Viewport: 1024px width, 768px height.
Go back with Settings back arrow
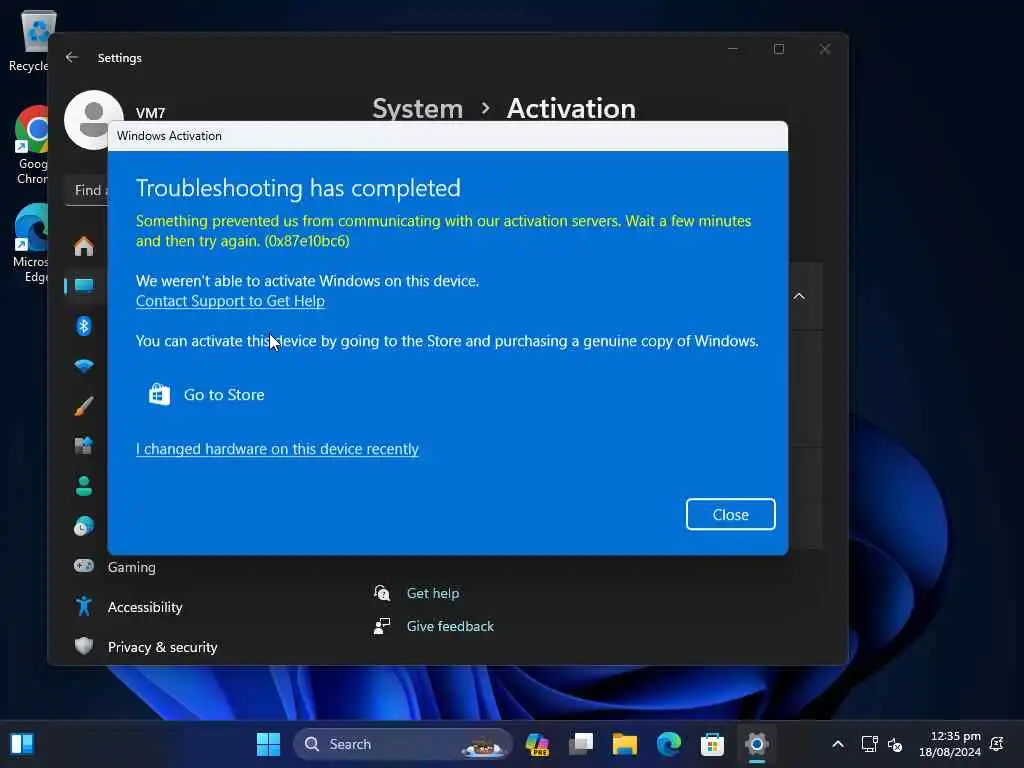pos(72,57)
